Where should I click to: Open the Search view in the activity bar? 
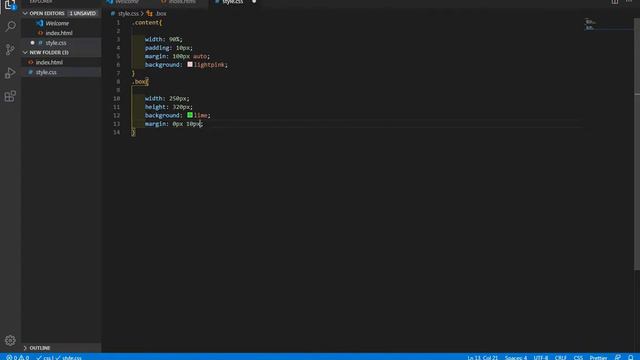point(10,27)
